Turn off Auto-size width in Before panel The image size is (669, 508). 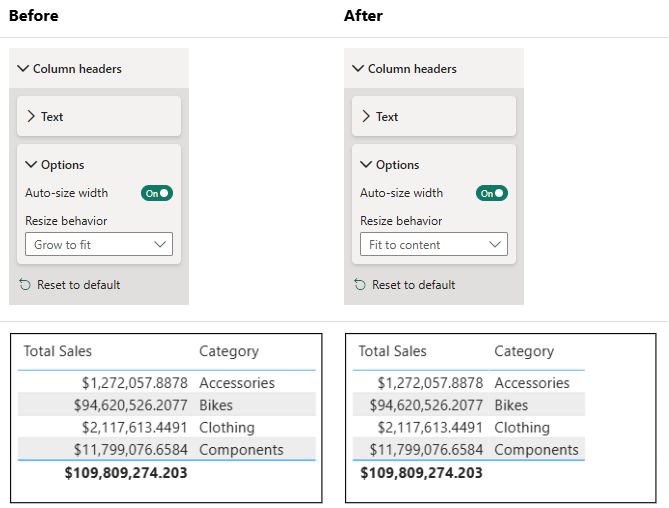[x=157, y=193]
